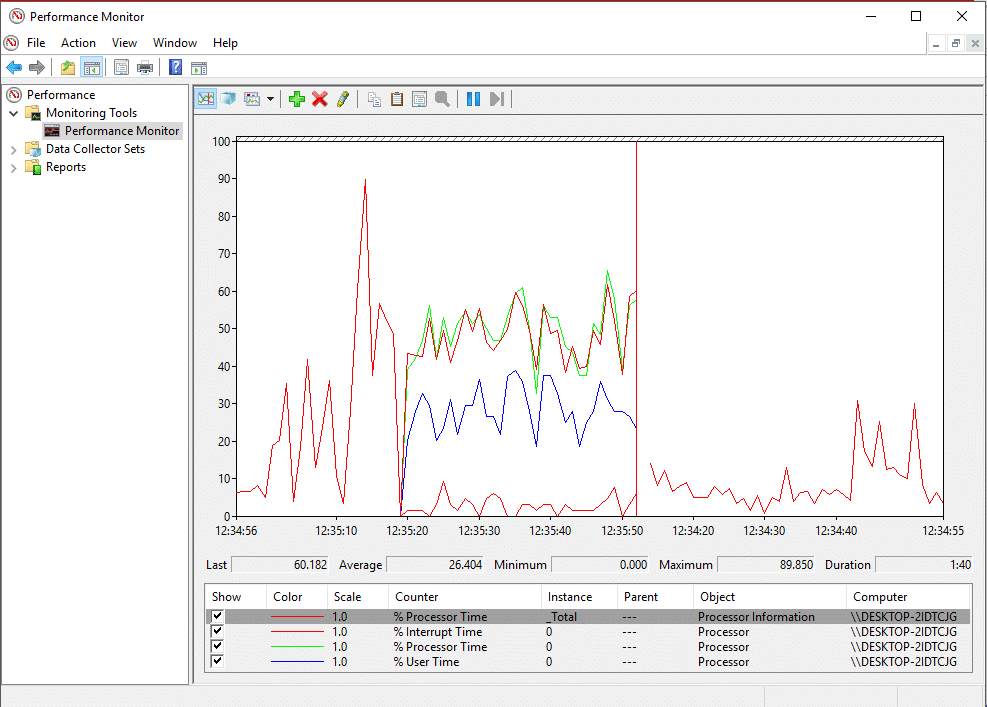Click the Freeze Display pause button
Screen dimensions: 987x707
[473, 99]
